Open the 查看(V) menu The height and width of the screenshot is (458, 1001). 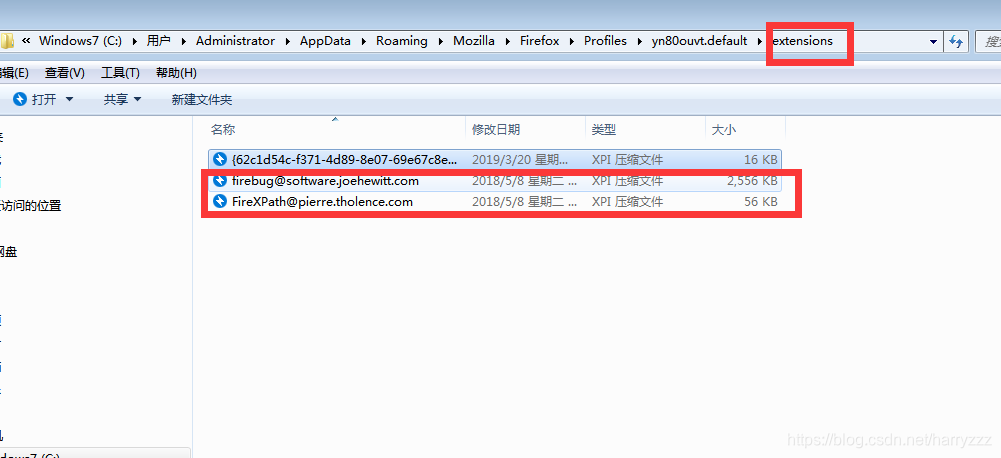tap(64, 73)
